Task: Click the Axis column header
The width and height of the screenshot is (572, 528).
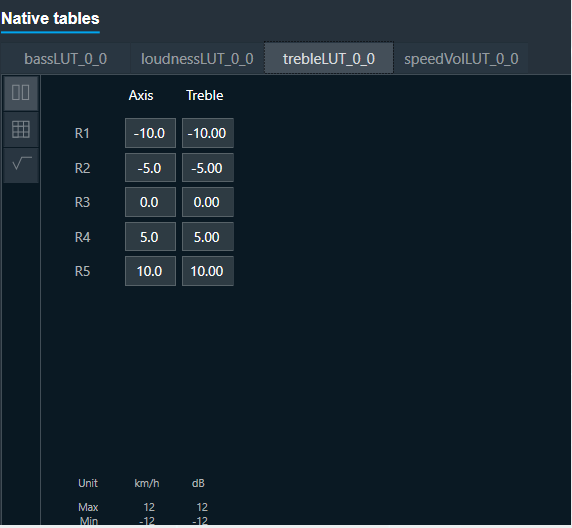Action: 141,96
